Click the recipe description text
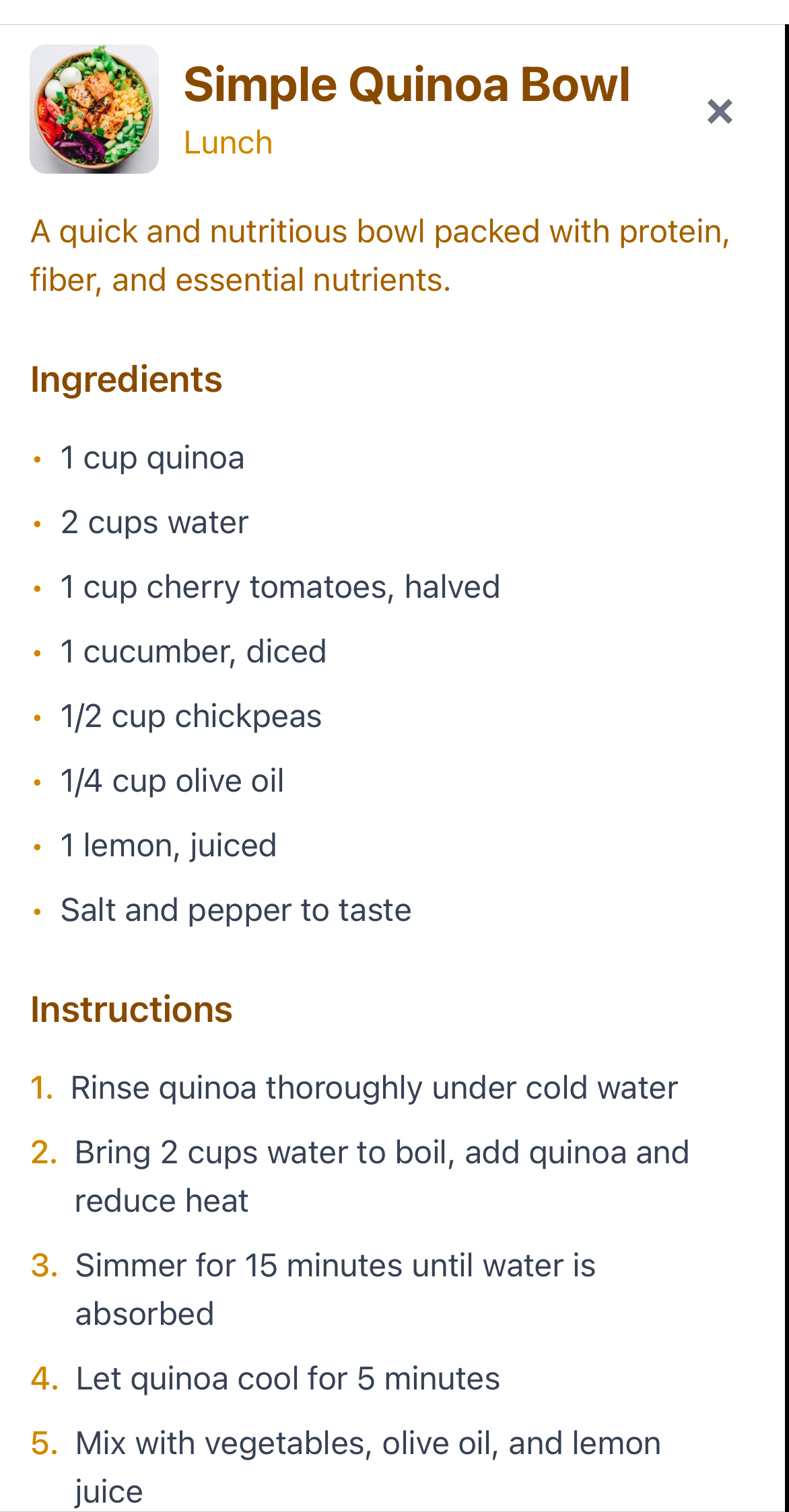The height and width of the screenshot is (1512, 789). [x=380, y=256]
